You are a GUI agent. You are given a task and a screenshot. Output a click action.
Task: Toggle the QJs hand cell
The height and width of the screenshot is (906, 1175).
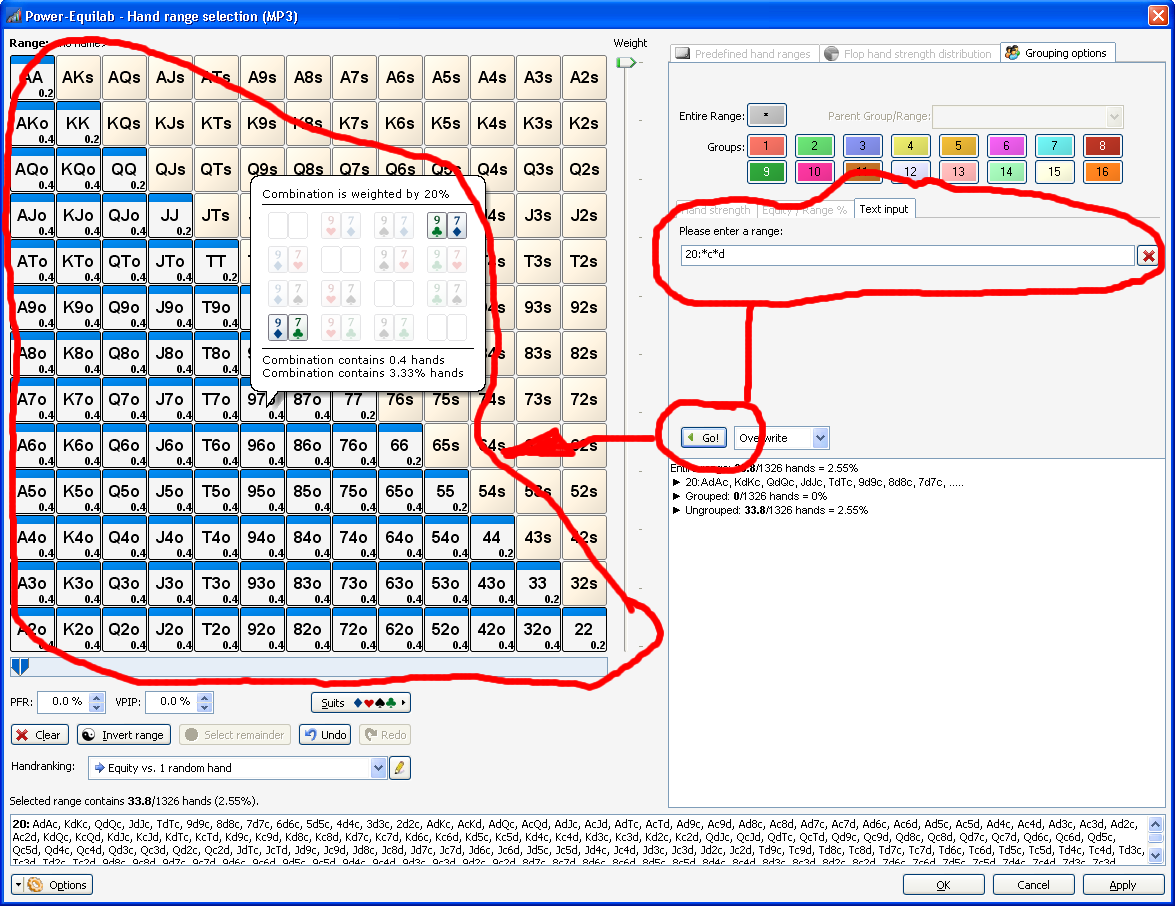(x=170, y=170)
